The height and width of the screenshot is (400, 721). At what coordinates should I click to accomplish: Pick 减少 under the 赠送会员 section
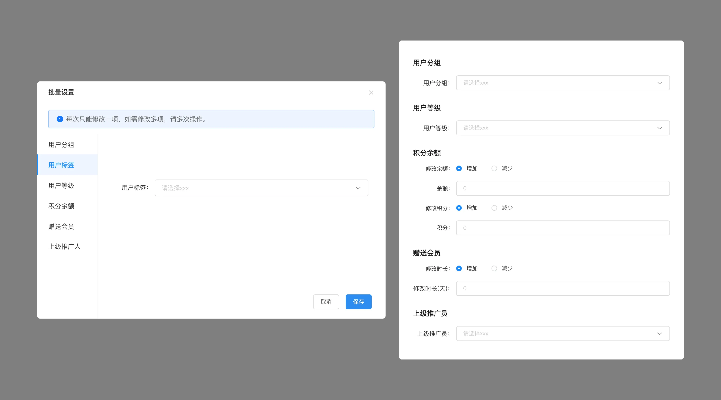coord(496,268)
